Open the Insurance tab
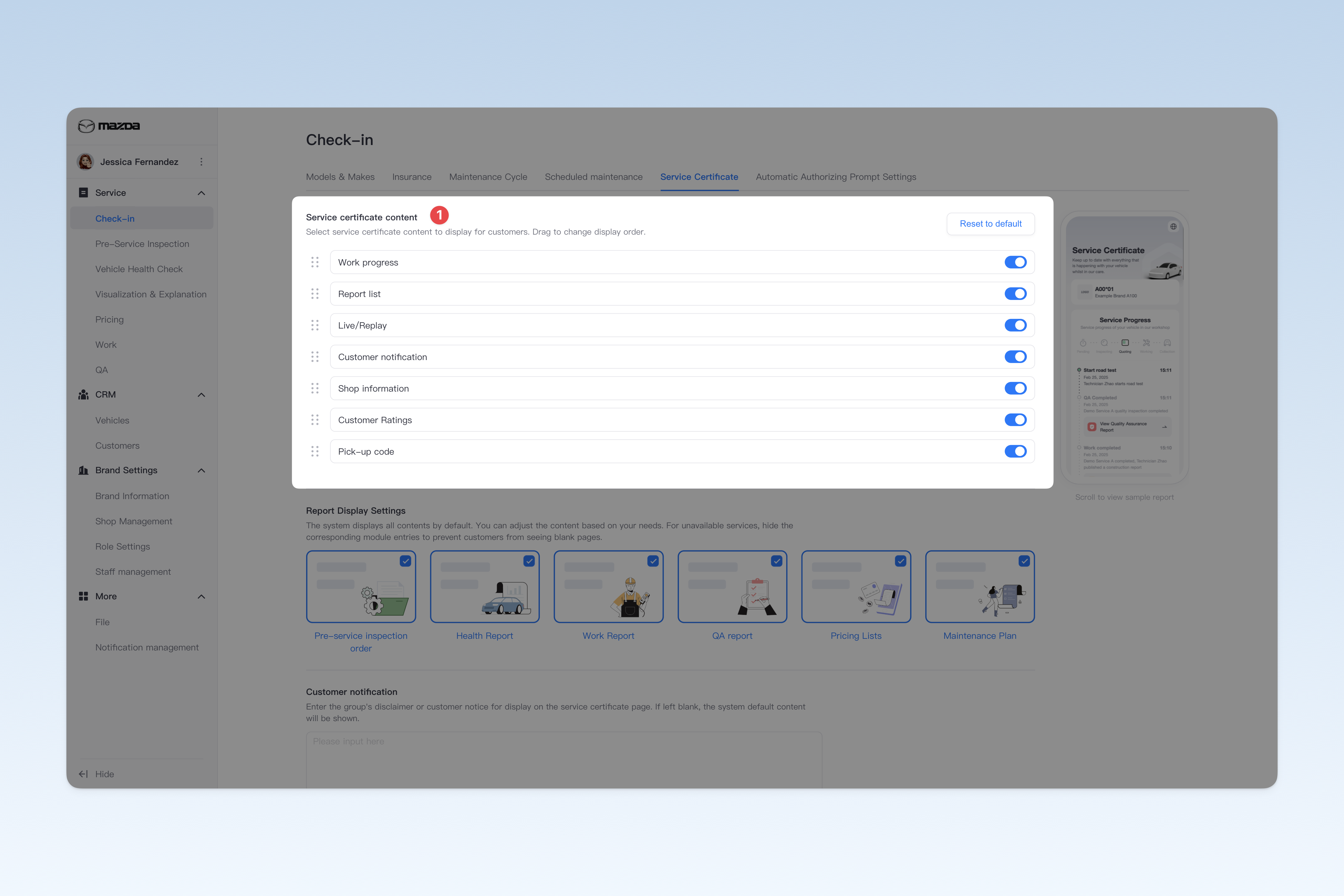The width and height of the screenshot is (1344, 896). point(412,177)
